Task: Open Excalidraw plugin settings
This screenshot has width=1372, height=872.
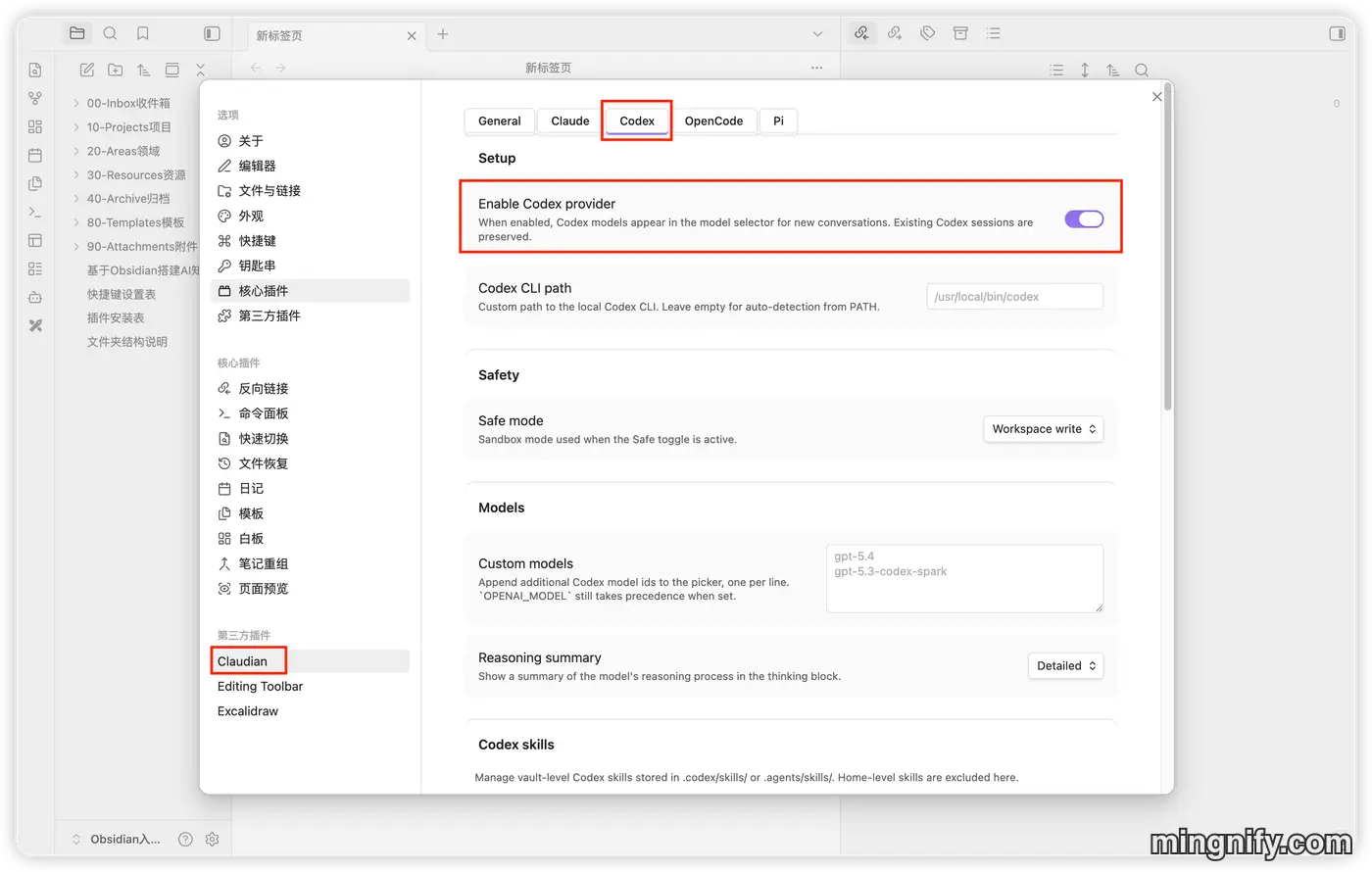Action: click(310, 711)
